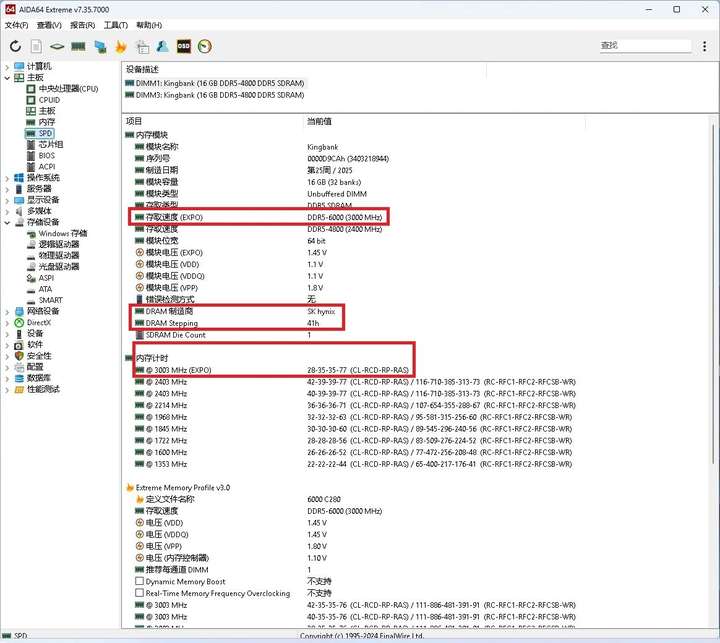Open the OSD panel toolbar icon

pyautogui.click(x=184, y=46)
